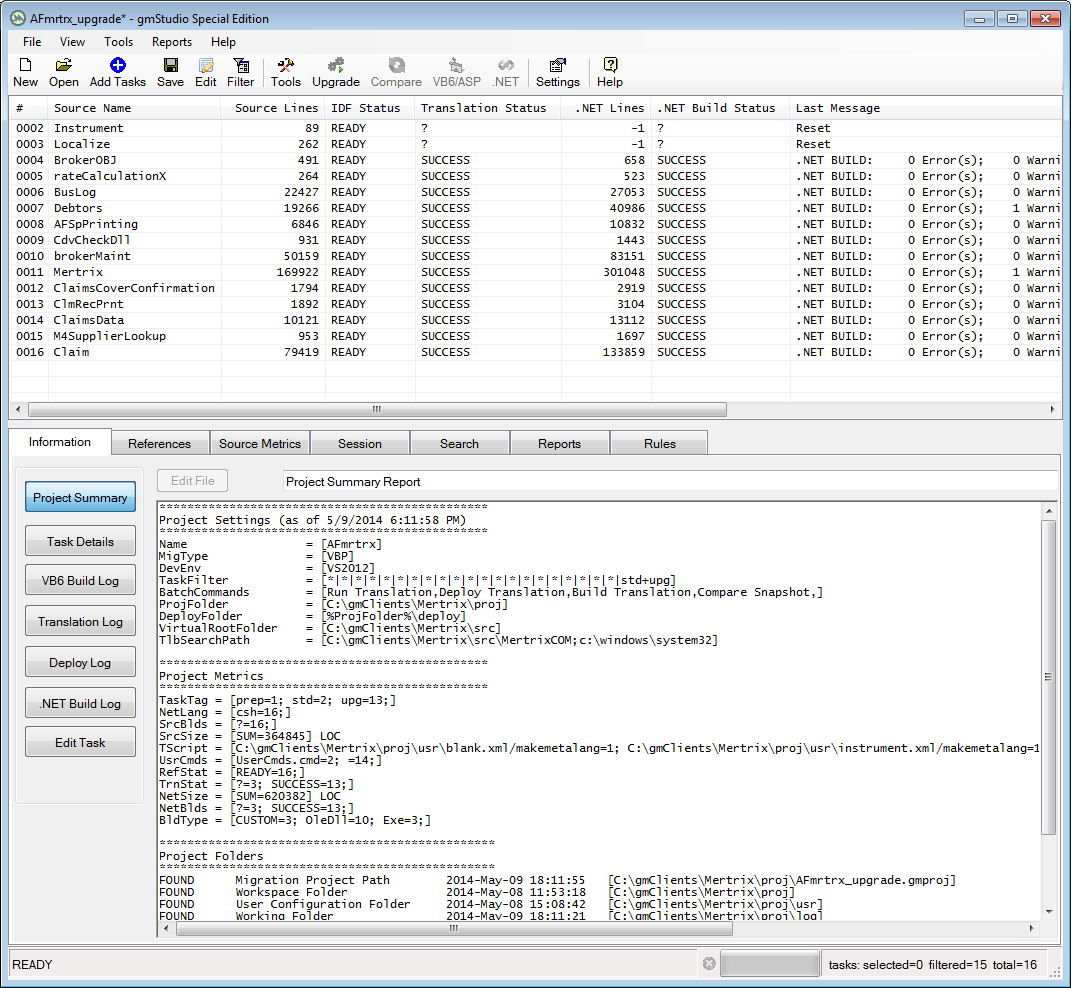Switch to the Source Metrics tab

click(260, 444)
